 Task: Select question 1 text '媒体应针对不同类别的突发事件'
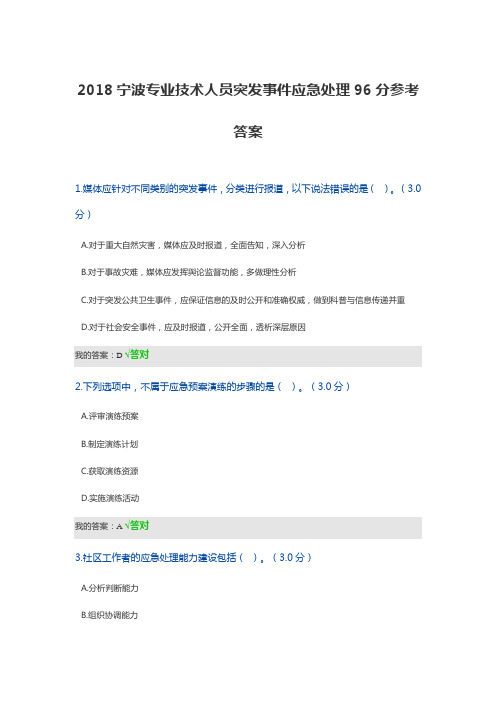coord(150,189)
